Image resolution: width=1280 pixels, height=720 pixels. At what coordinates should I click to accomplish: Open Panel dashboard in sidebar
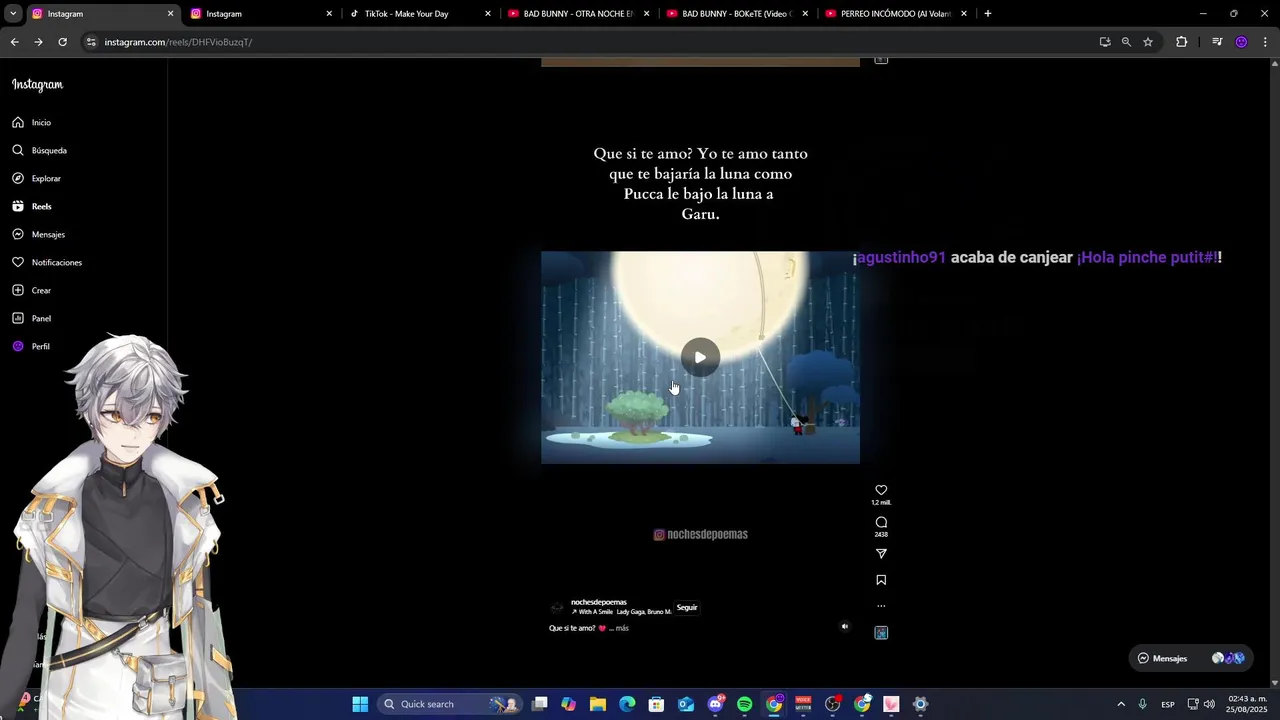coord(31,318)
